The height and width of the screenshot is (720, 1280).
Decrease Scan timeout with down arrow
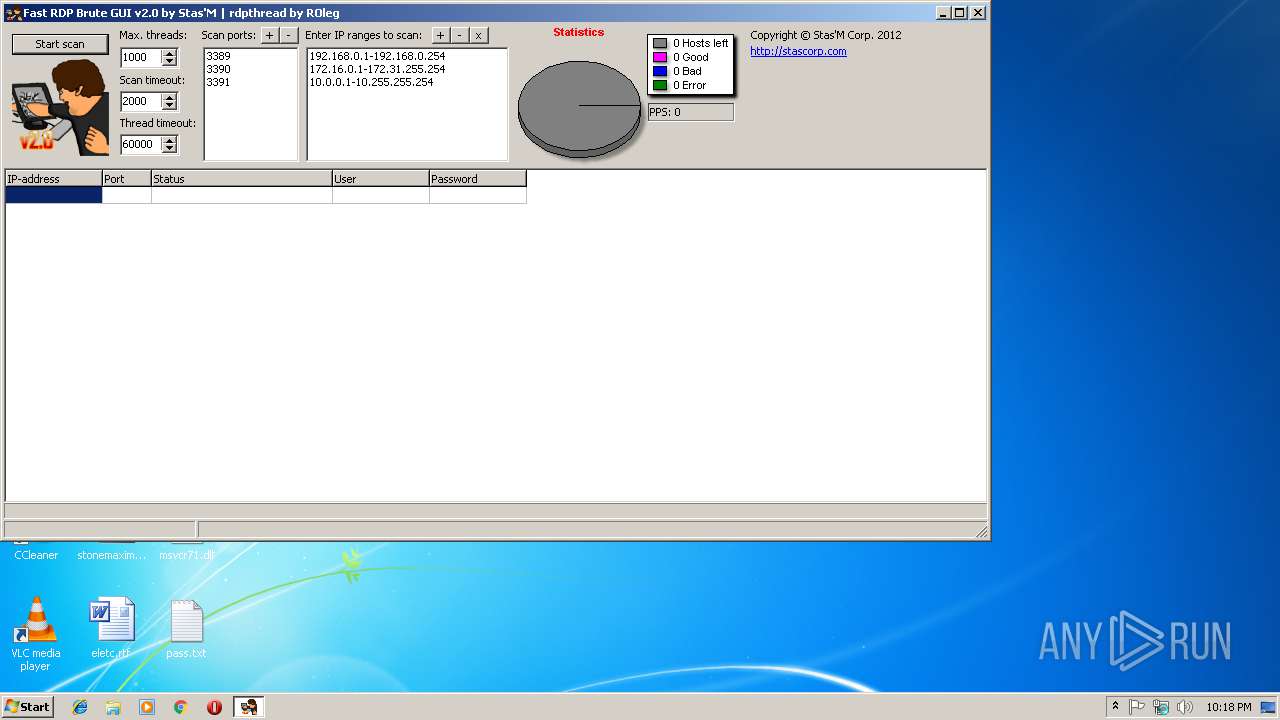(x=169, y=105)
